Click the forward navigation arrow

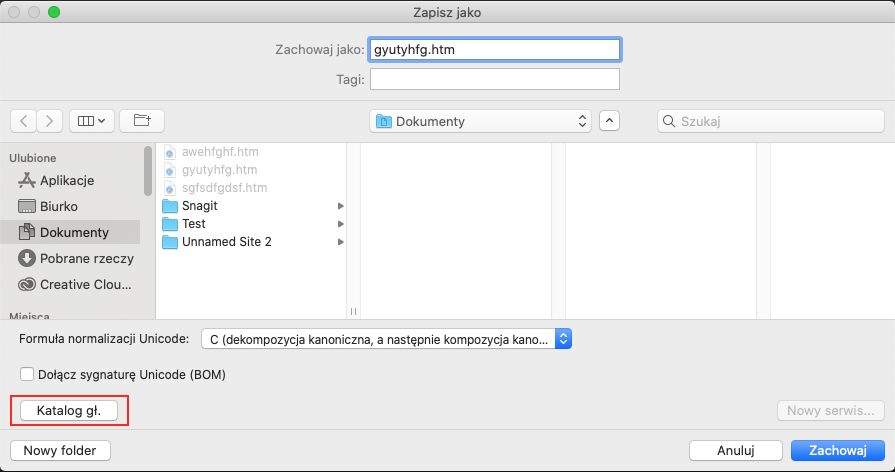(51, 121)
